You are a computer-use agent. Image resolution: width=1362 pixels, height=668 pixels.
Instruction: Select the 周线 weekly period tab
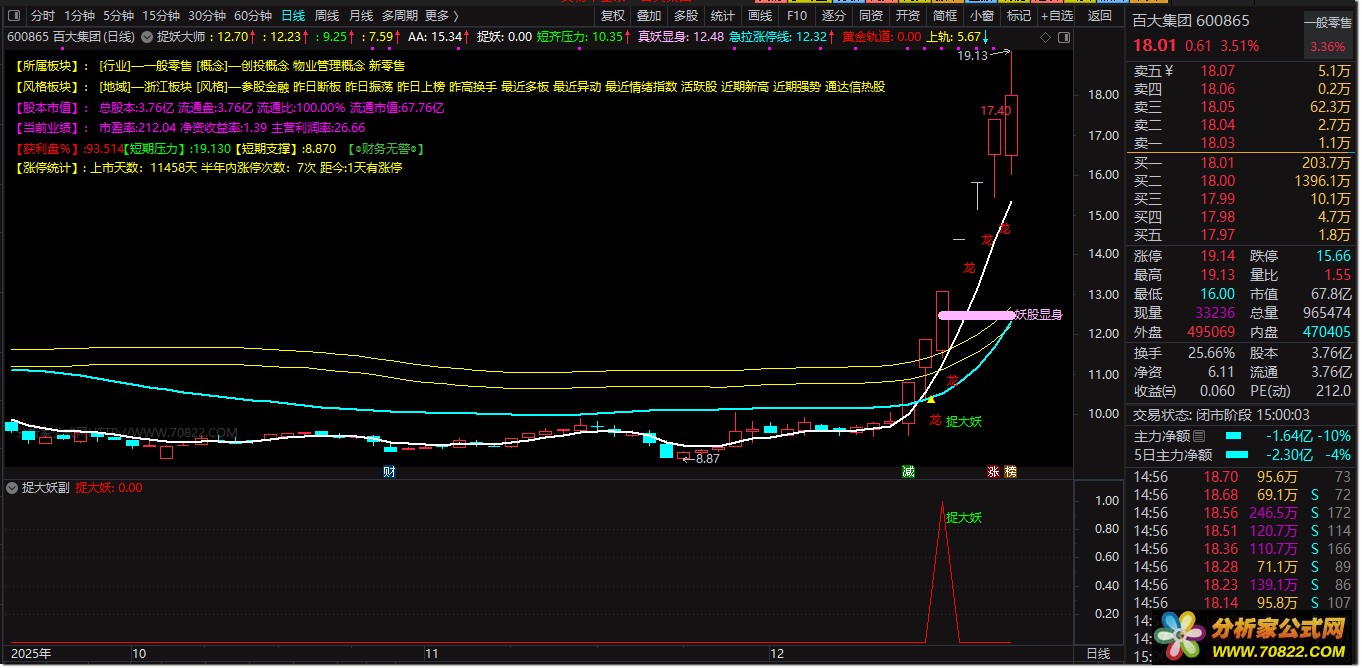pyautogui.click(x=327, y=16)
